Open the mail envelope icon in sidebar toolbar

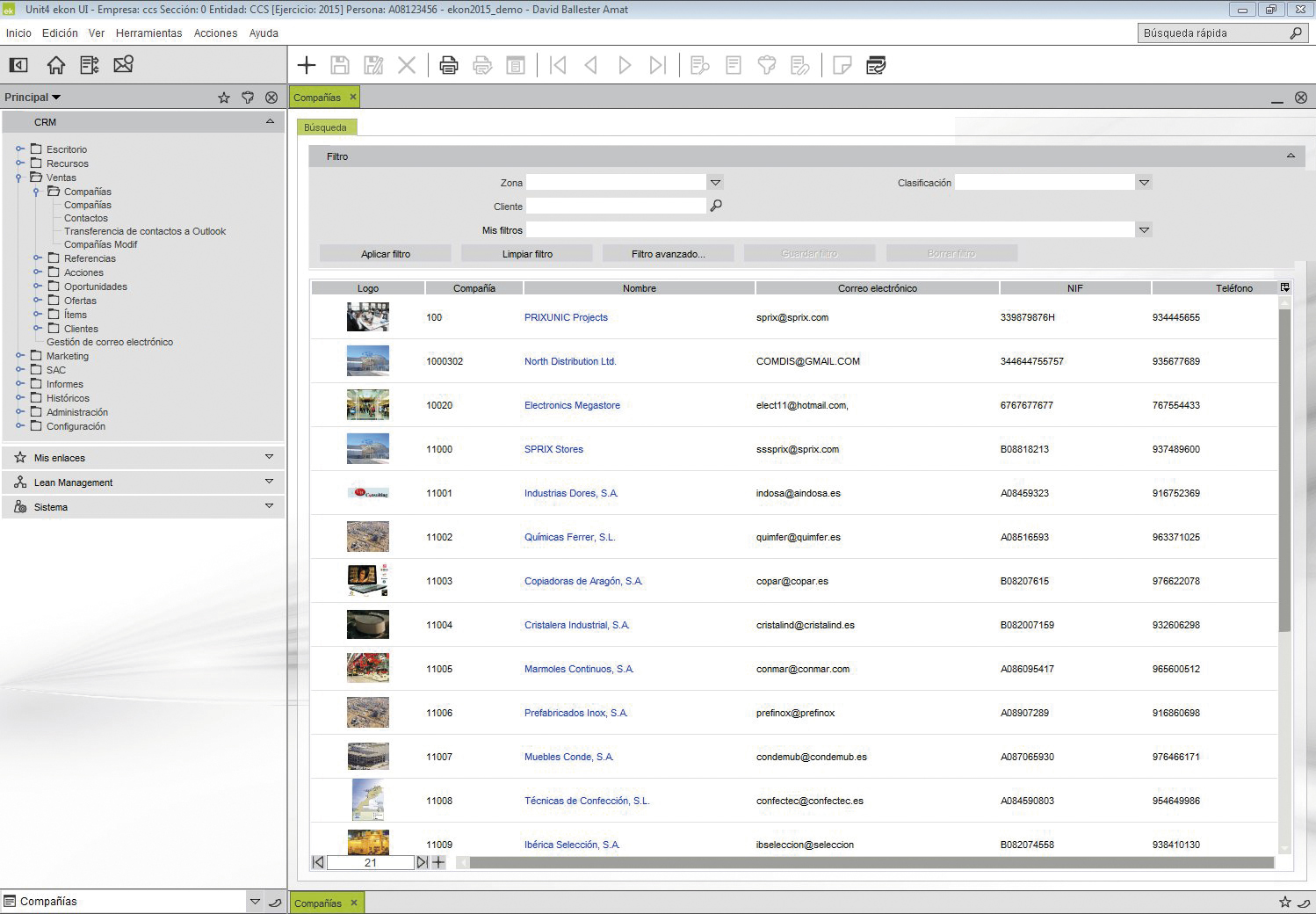(124, 64)
